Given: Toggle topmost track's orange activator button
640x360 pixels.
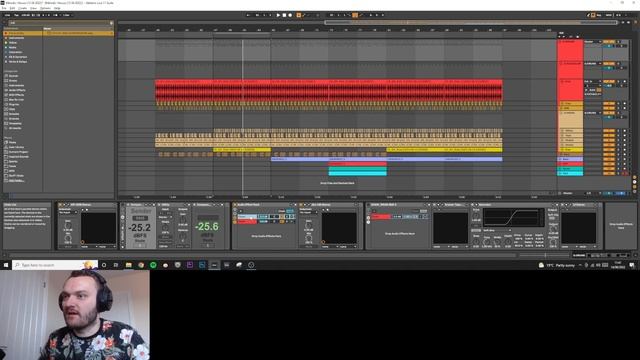Looking at the screenshot, I should [609, 42].
